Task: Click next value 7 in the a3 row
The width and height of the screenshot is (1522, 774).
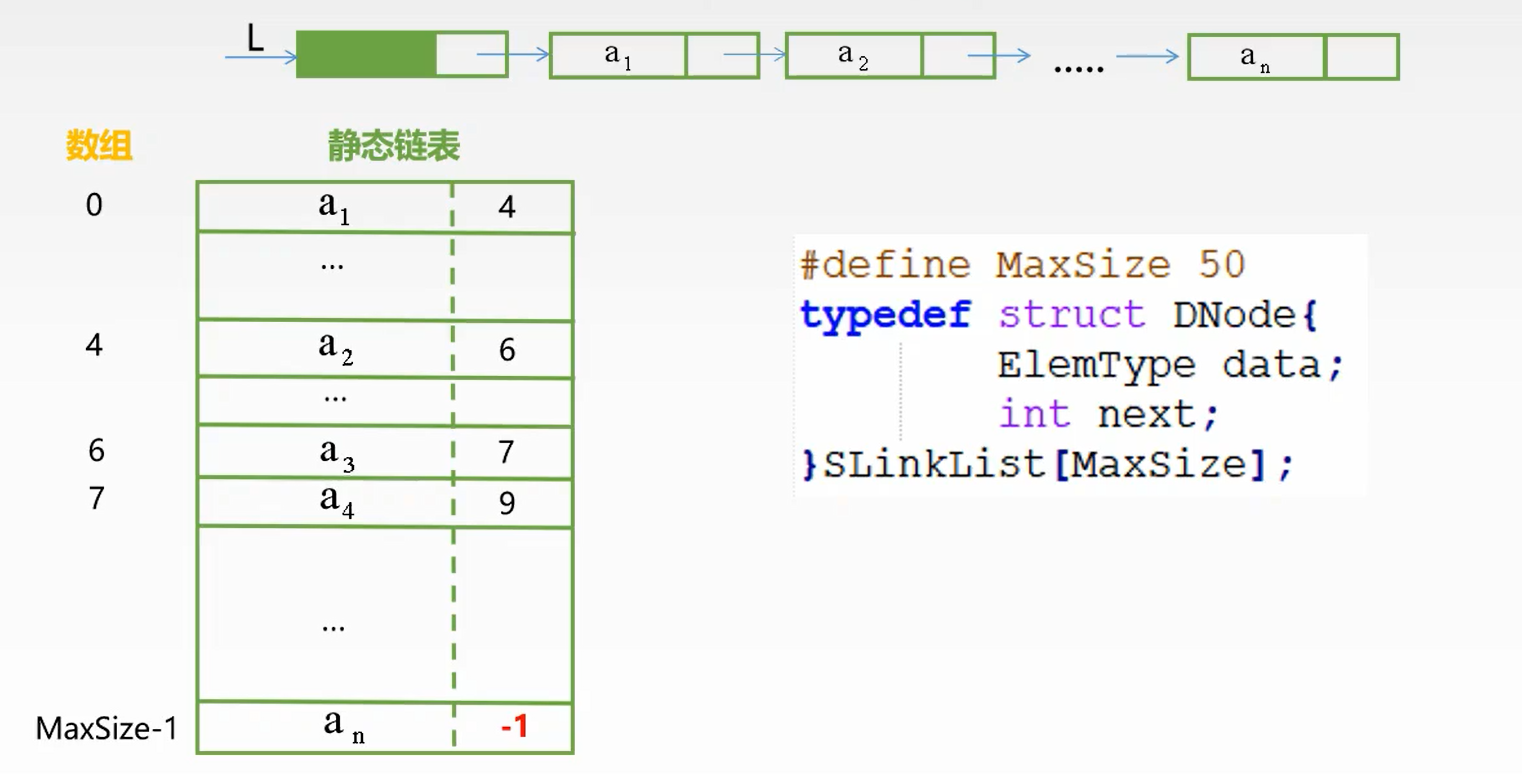Action: point(507,452)
